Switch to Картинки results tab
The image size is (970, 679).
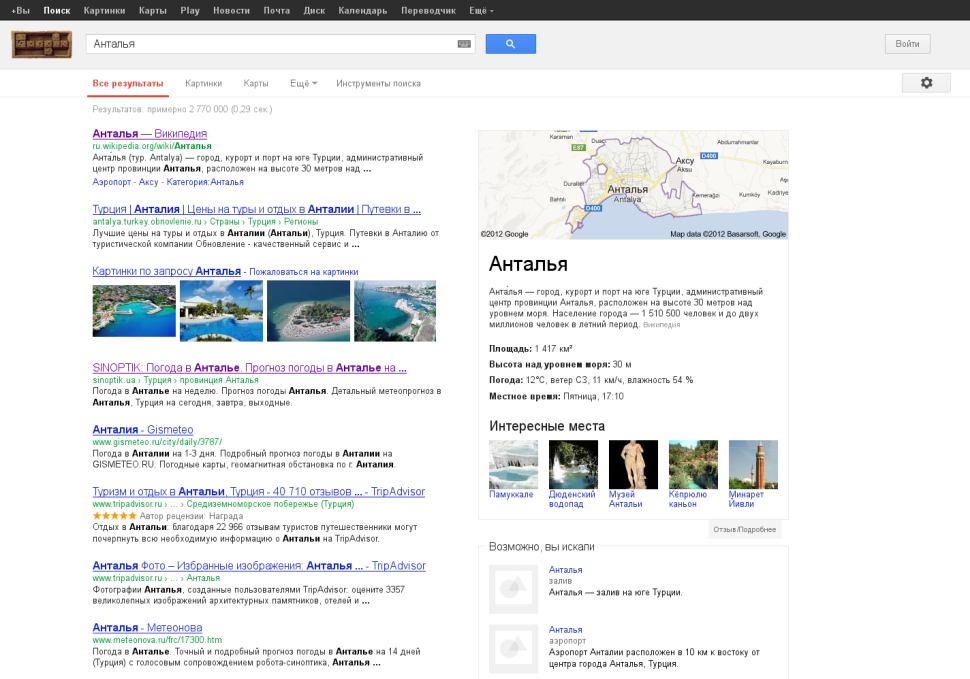pyautogui.click(x=204, y=83)
